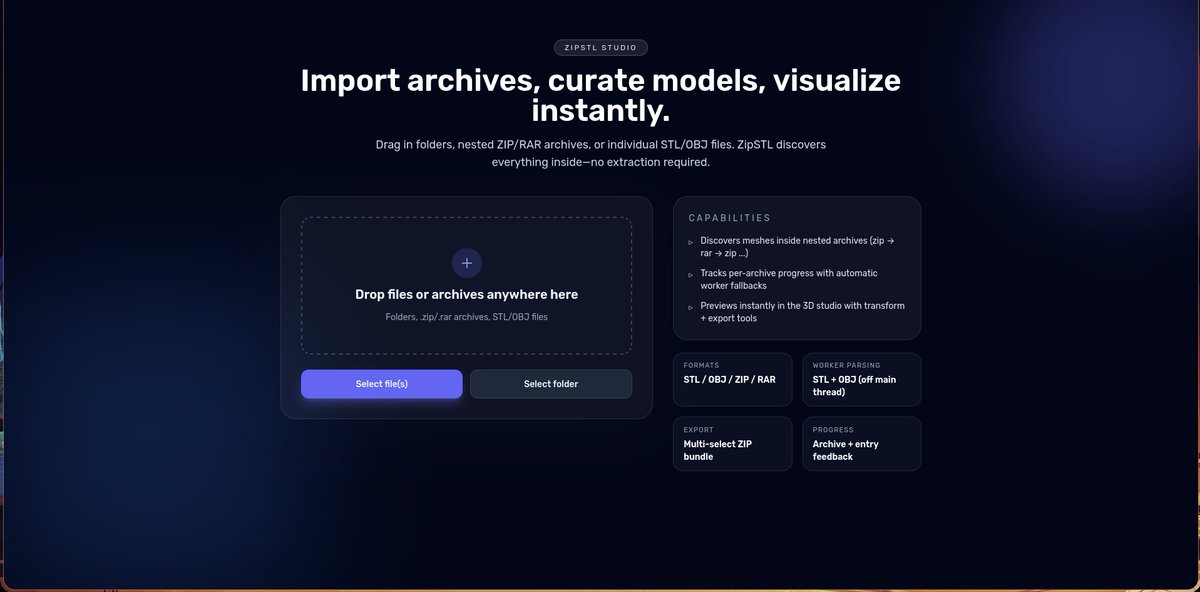
Task: Click "Discovers meshes inside nested archives" text
Action: pyautogui.click(x=797, y=247)
